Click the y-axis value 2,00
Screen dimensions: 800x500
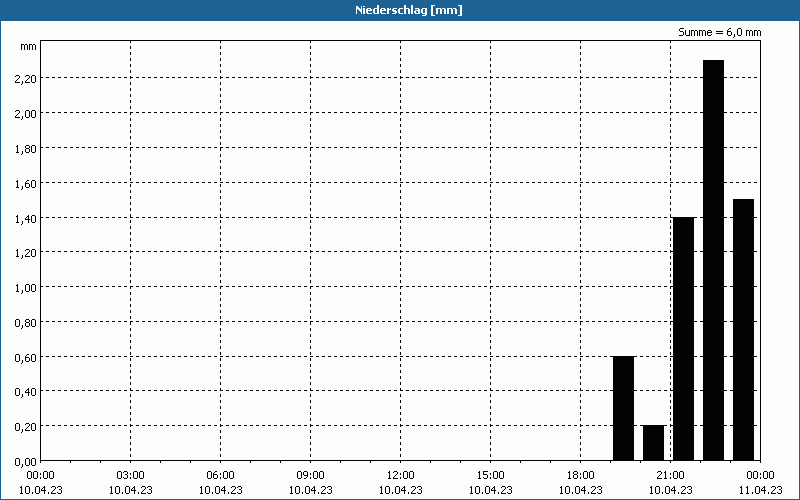(26, 113)
